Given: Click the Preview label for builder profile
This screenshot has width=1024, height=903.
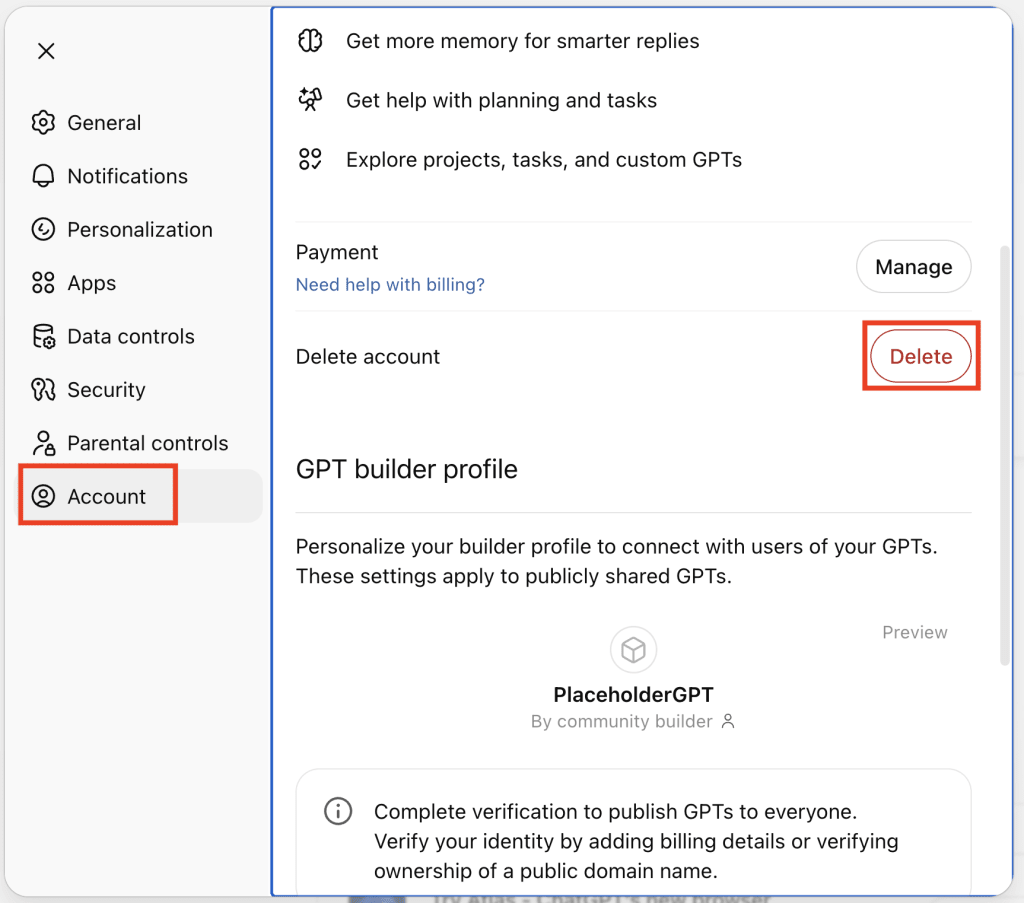Looking at the screenshot, I should [914, 632].
